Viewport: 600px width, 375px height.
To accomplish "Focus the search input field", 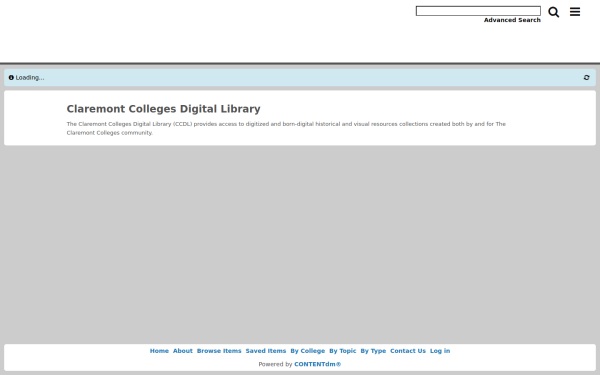I will 478,11.
